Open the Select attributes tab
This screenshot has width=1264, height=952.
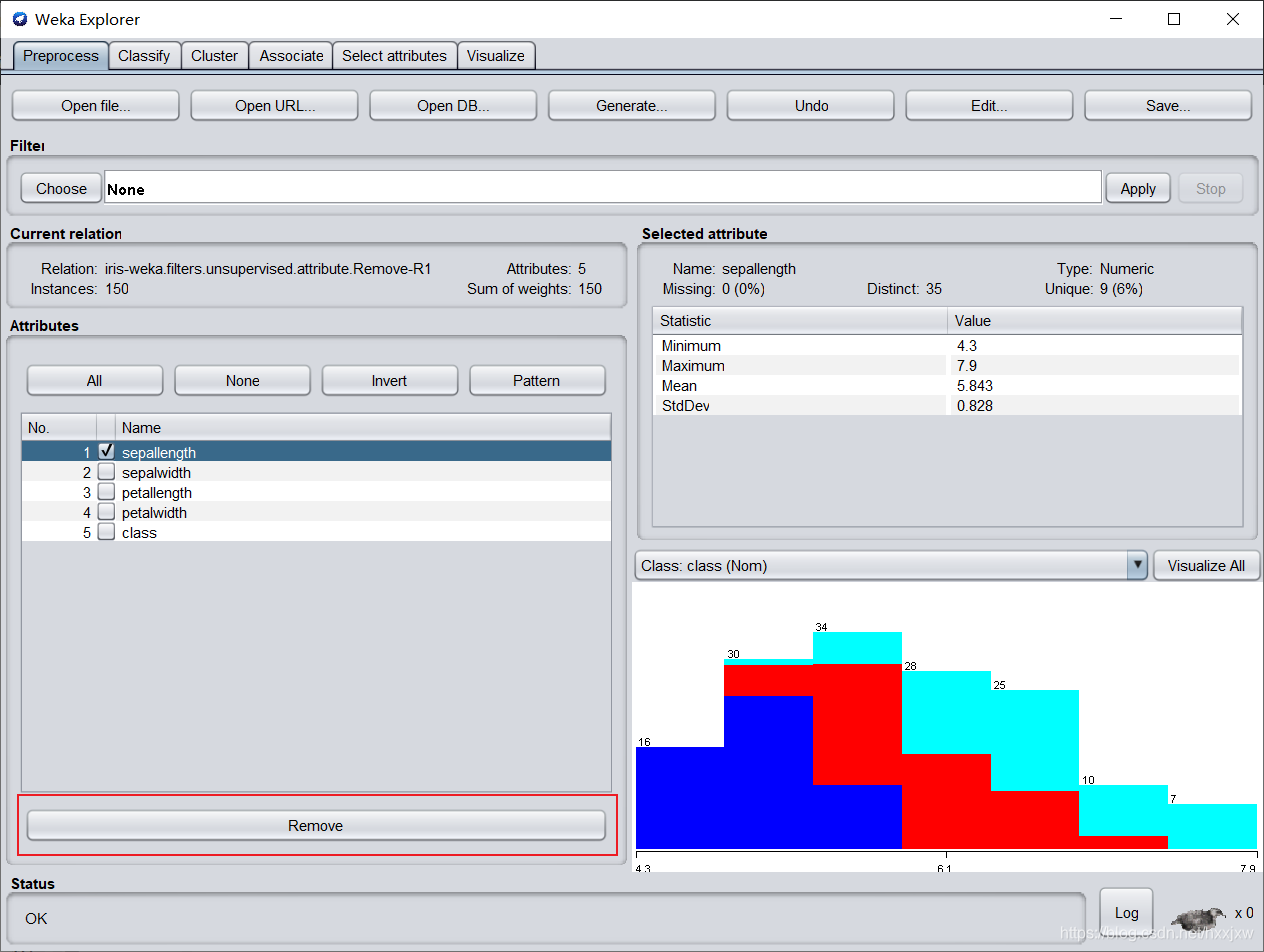click(x=394, y=56)
